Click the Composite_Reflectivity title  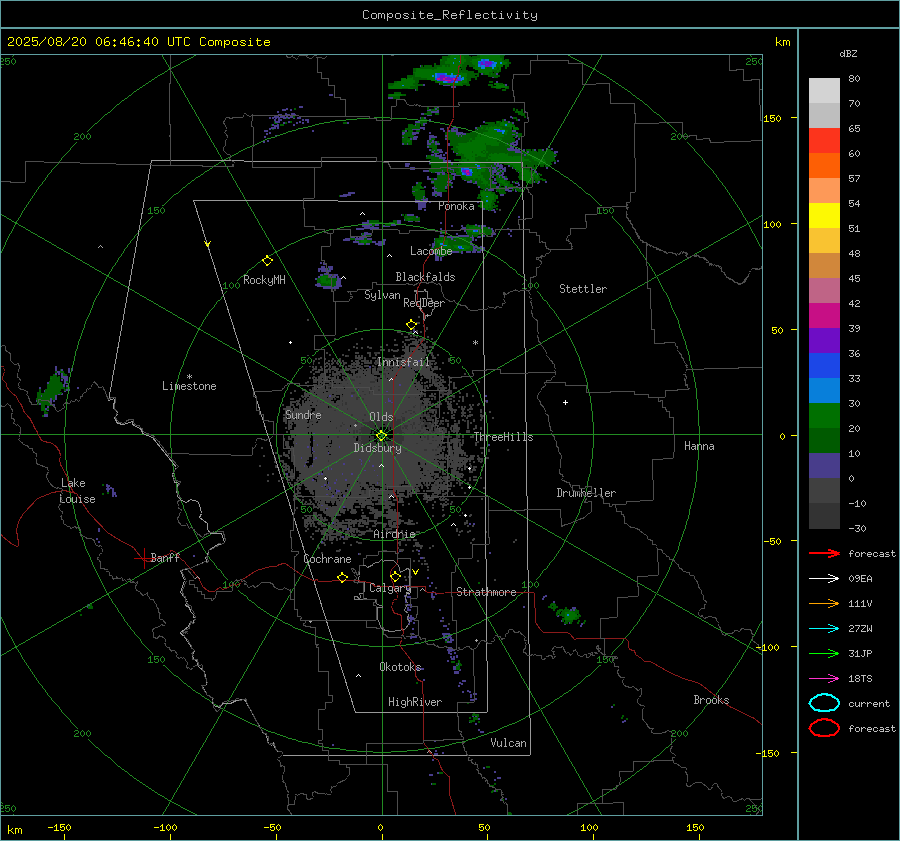point(449,15)
